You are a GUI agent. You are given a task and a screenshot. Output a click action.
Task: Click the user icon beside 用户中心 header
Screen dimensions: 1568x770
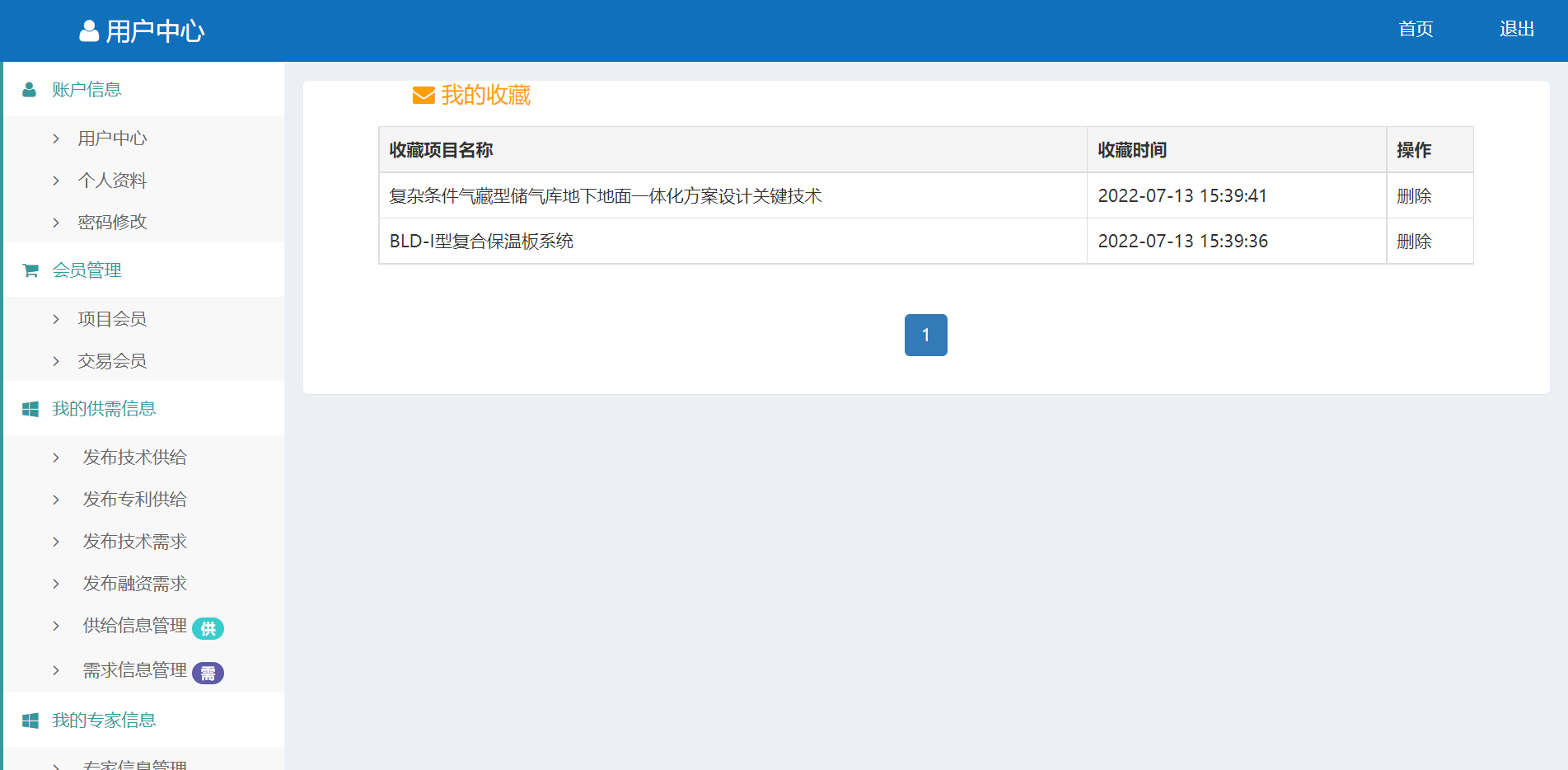point(89,31)
